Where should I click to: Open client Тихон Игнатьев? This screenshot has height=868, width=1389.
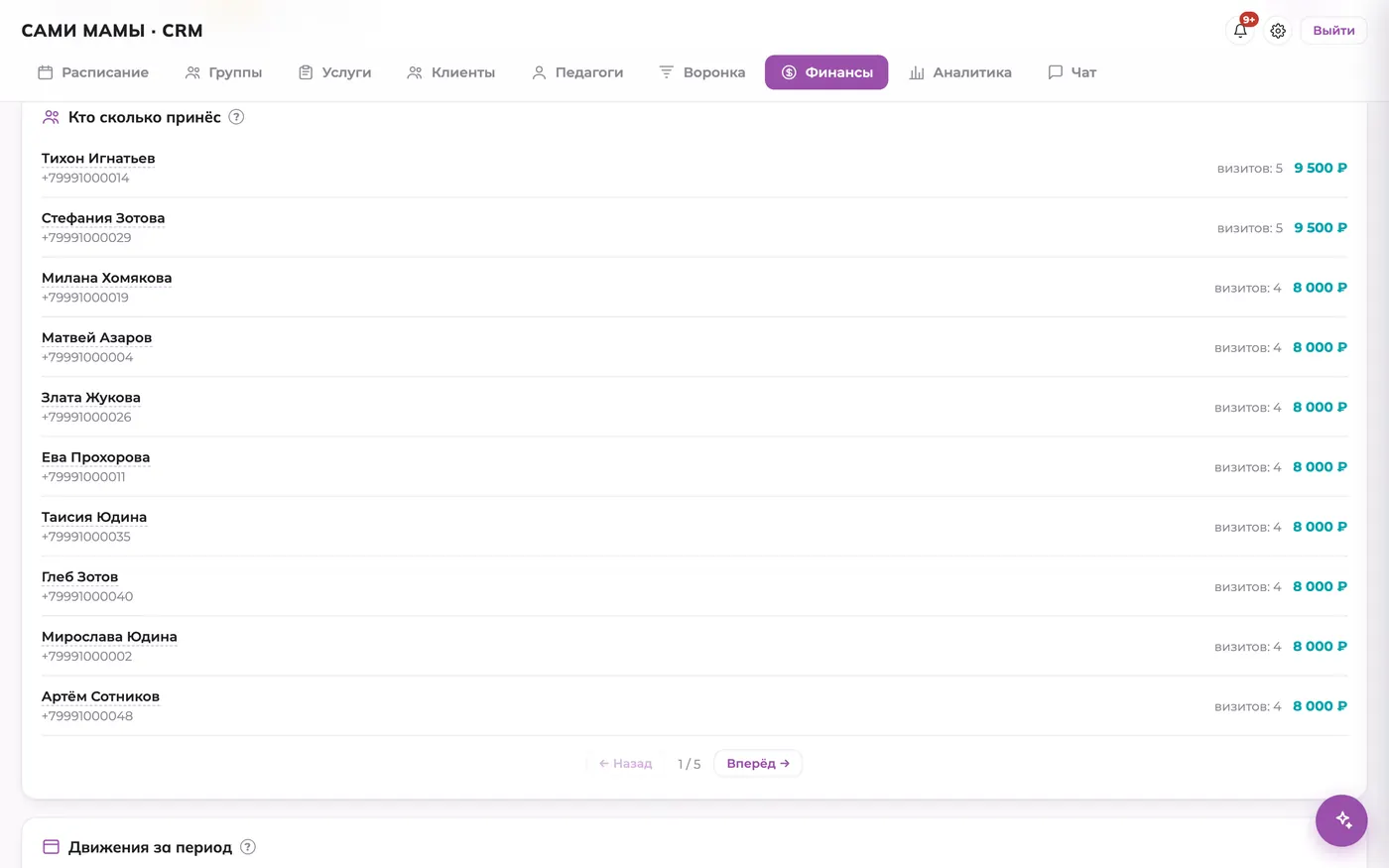coord(98,159)
